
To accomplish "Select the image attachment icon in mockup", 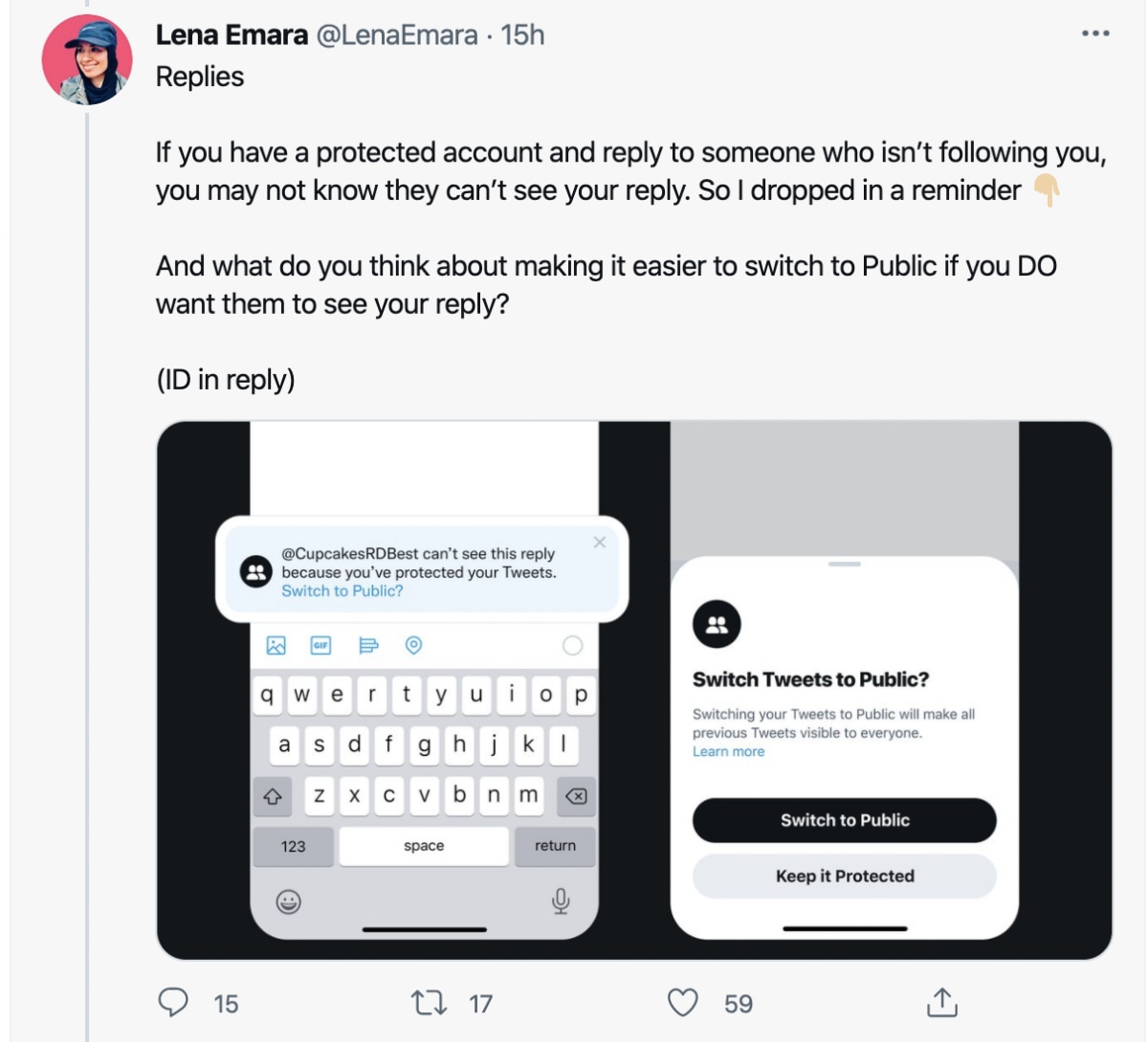I will (x=276, y=646).
